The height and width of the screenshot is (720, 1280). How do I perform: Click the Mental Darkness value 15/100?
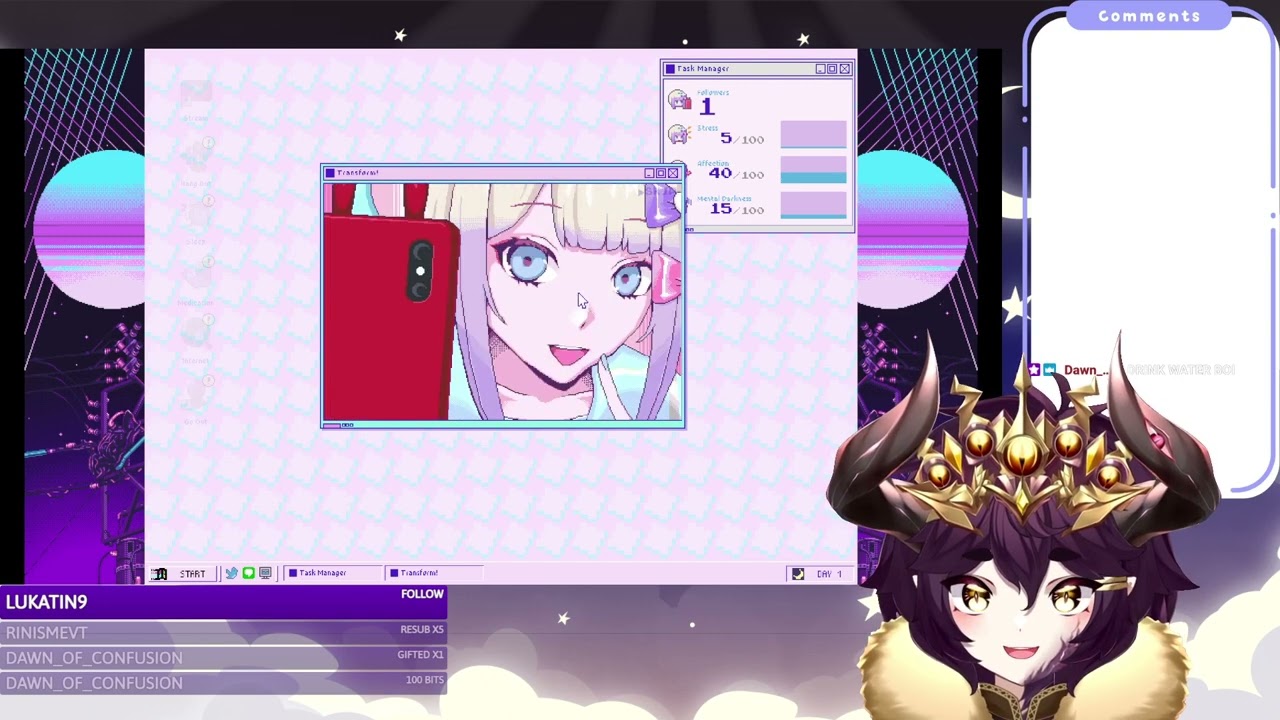point(736,209)
